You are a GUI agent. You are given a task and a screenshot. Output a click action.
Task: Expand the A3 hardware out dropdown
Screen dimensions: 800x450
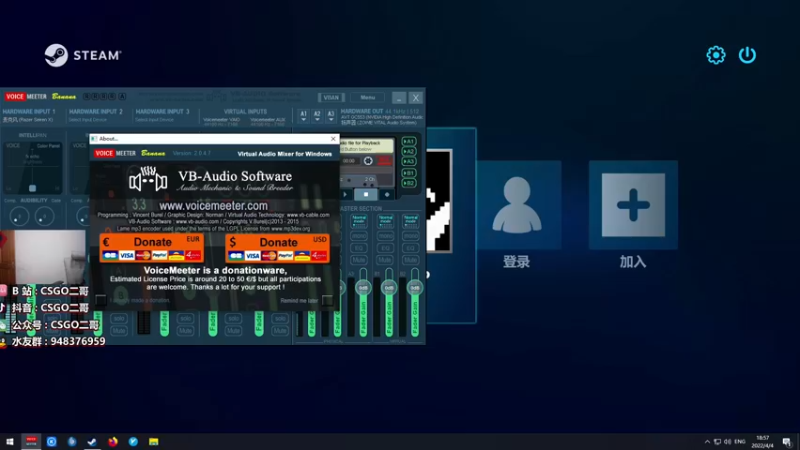pyautogui.click(x=331, y=116)
